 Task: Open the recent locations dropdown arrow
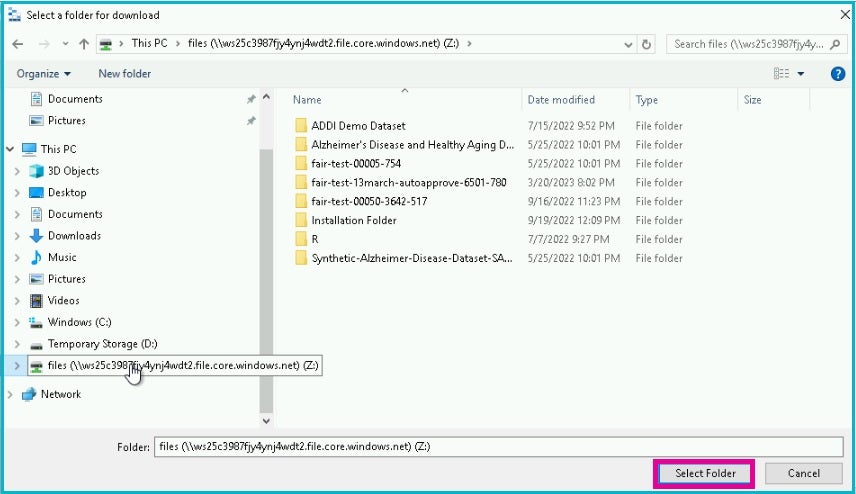click(66, 44)
